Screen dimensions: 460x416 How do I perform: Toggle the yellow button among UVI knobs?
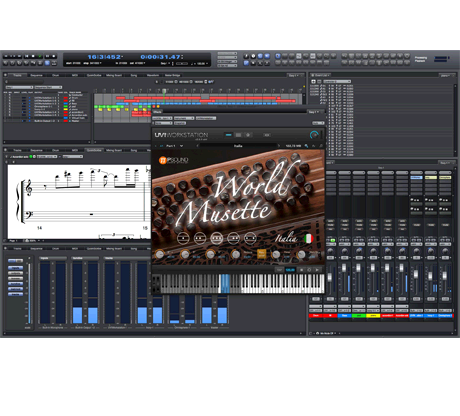262,254
